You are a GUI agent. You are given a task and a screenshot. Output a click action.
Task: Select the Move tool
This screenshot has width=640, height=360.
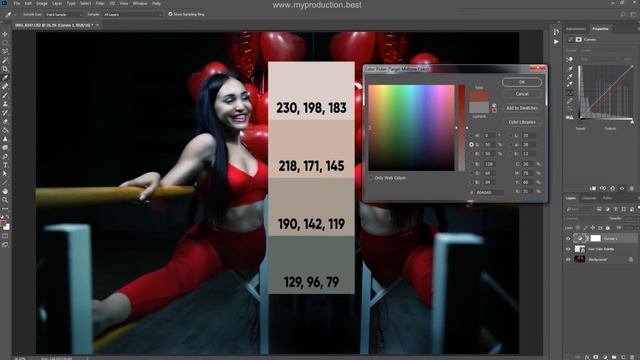pos(5,34)
